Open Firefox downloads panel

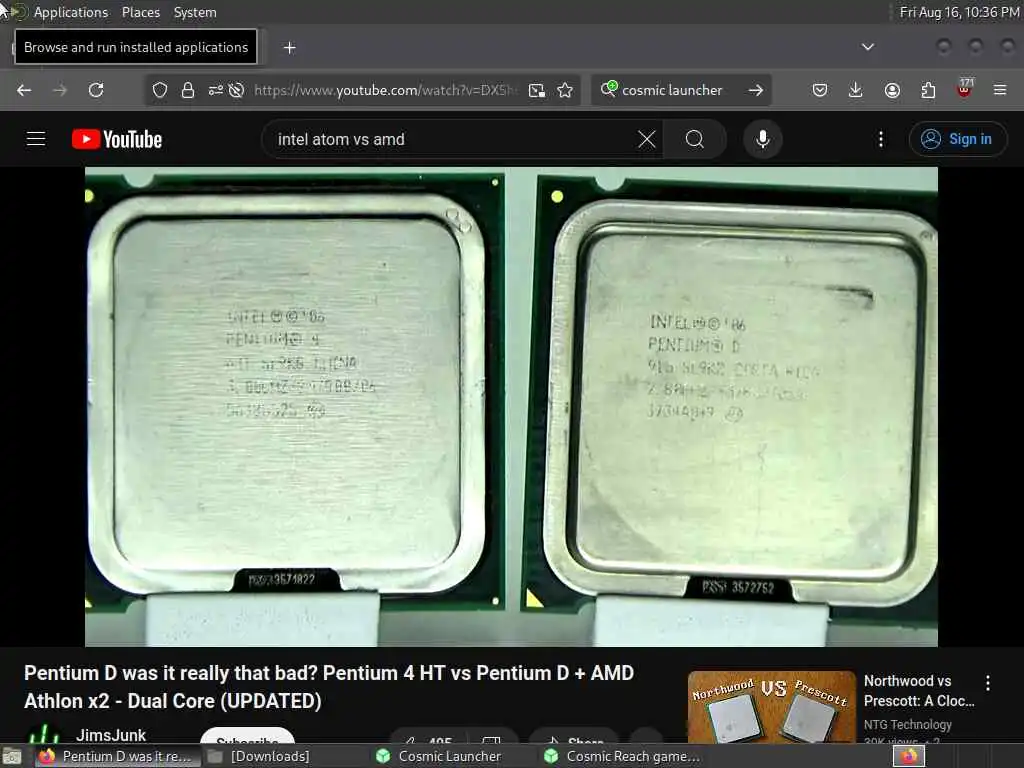pos(856,90)
